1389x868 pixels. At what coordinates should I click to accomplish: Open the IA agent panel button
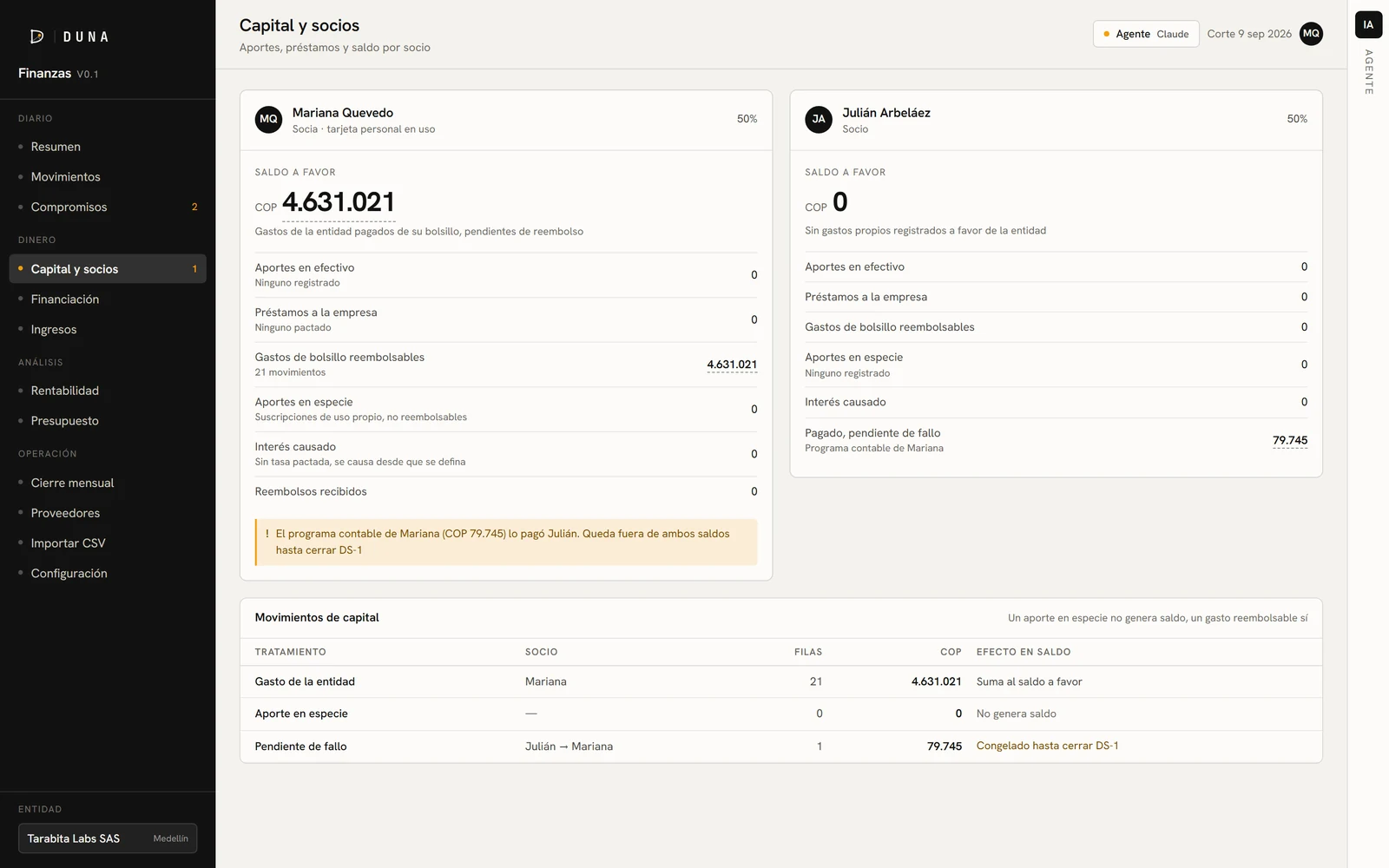[1368, 24]
